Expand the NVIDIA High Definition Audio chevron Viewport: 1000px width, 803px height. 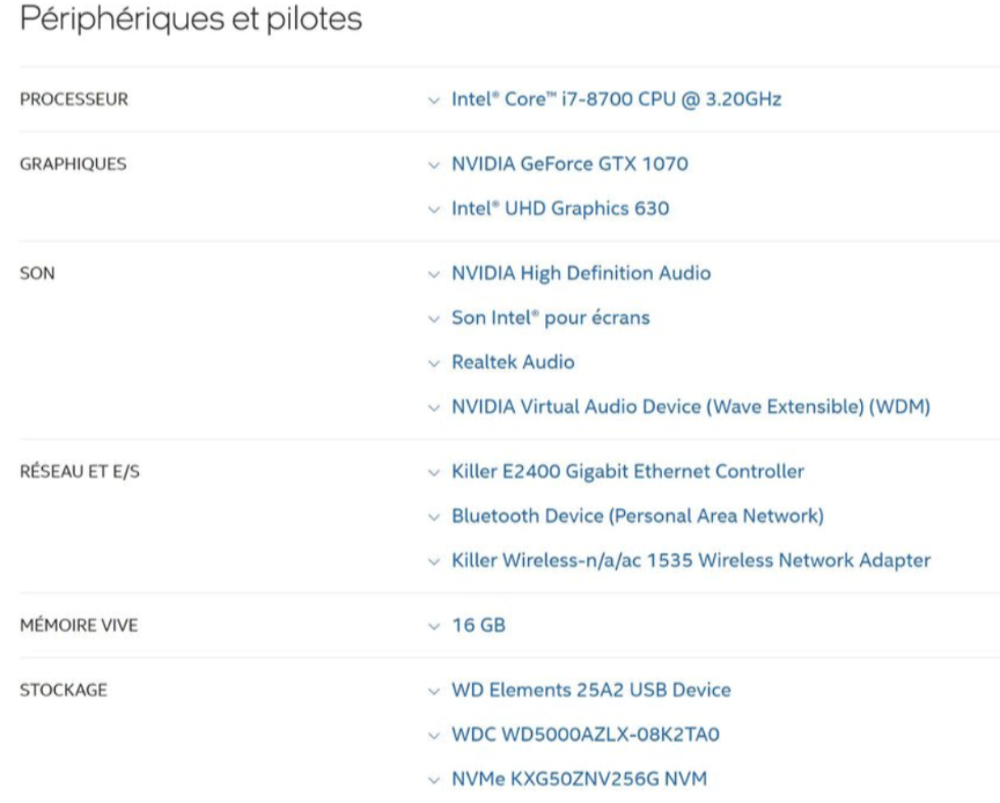pyautogui.click(x=434, y=275)
